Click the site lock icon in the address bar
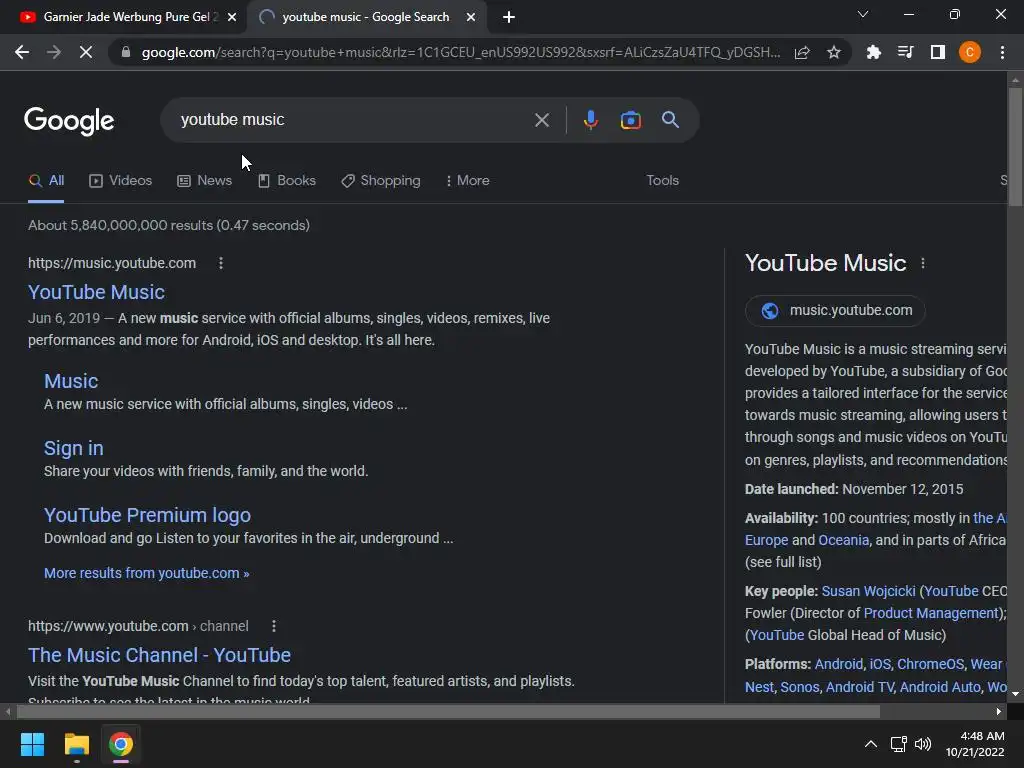1024x768 pixels. pyautogui.click(x=126, y=52)
